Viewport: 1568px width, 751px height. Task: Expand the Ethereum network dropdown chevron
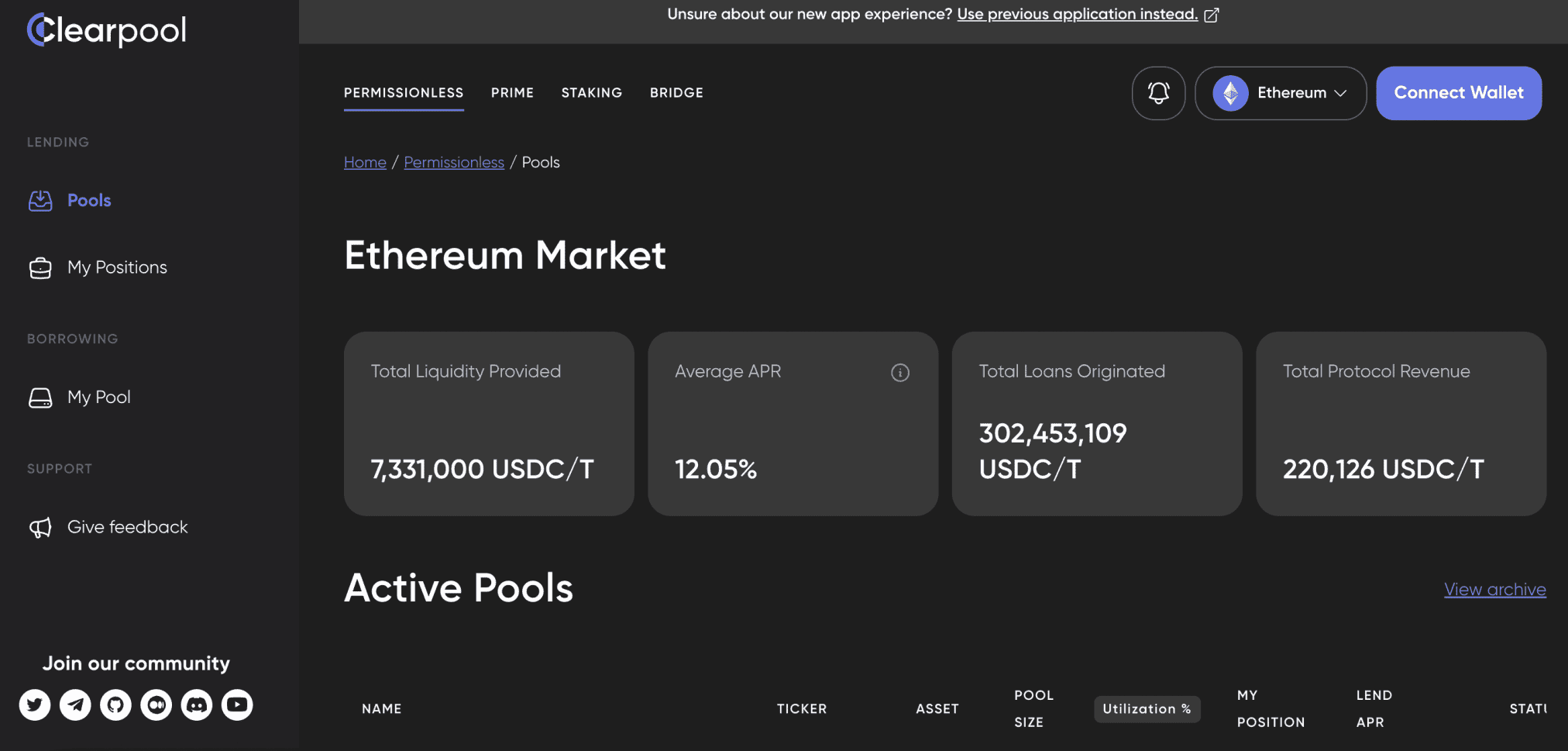(1341, 93)
